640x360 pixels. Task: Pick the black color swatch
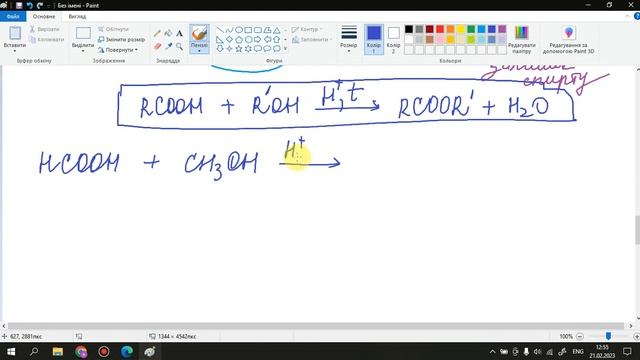409,29
